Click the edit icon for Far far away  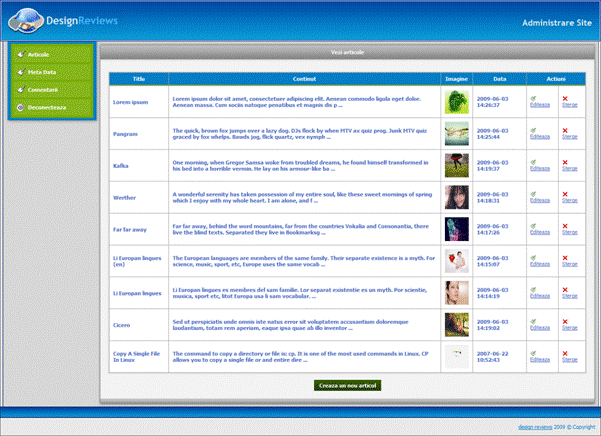533,225
